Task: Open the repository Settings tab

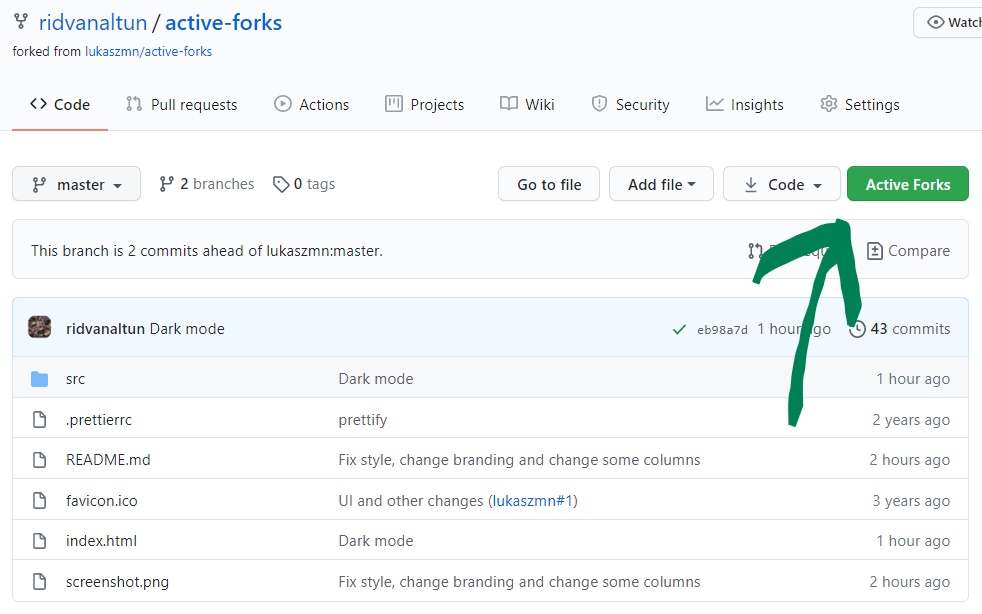Action: tap(860, 105)
